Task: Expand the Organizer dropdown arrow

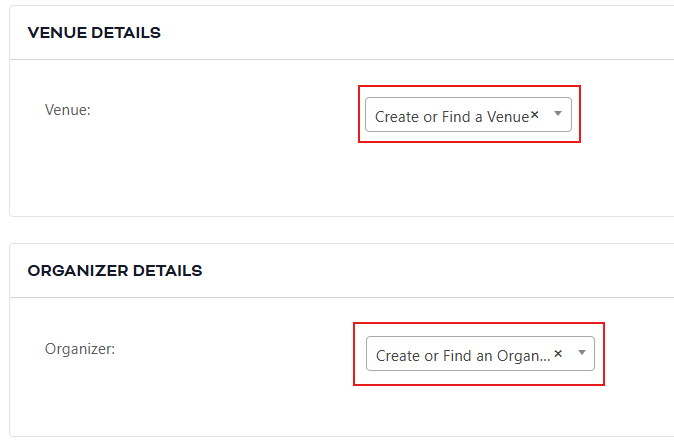Action: pos(581,353)
